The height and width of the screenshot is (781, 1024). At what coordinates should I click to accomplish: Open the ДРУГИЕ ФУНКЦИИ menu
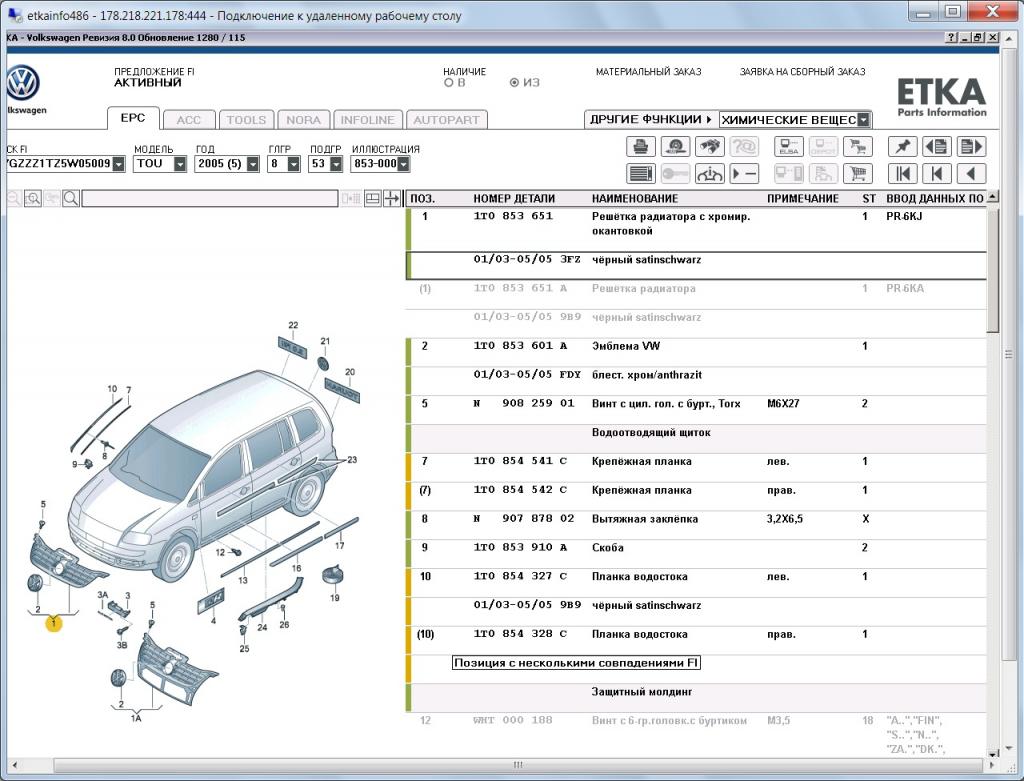pos(650,120)
